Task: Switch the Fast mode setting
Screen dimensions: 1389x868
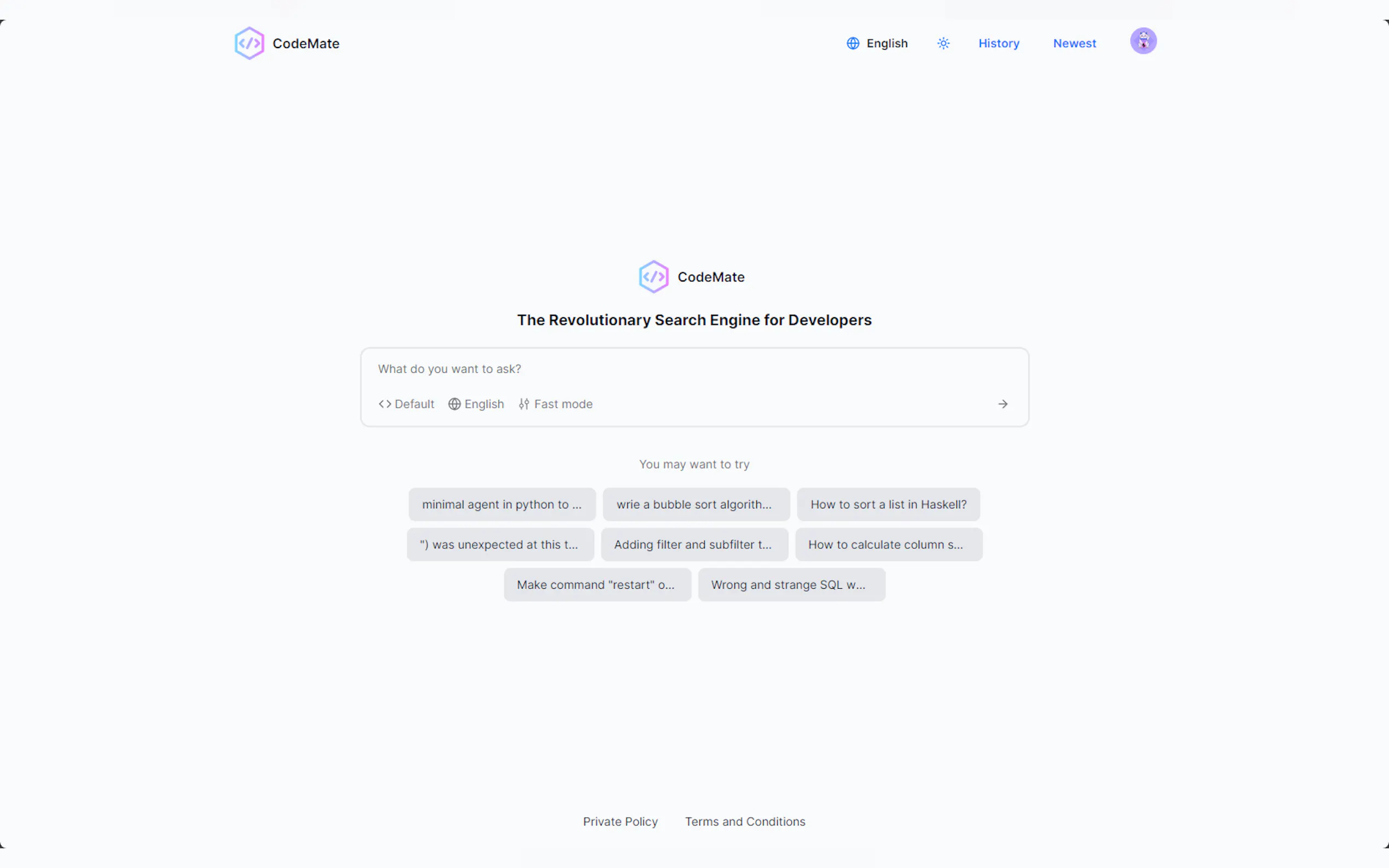Action: 555,404
